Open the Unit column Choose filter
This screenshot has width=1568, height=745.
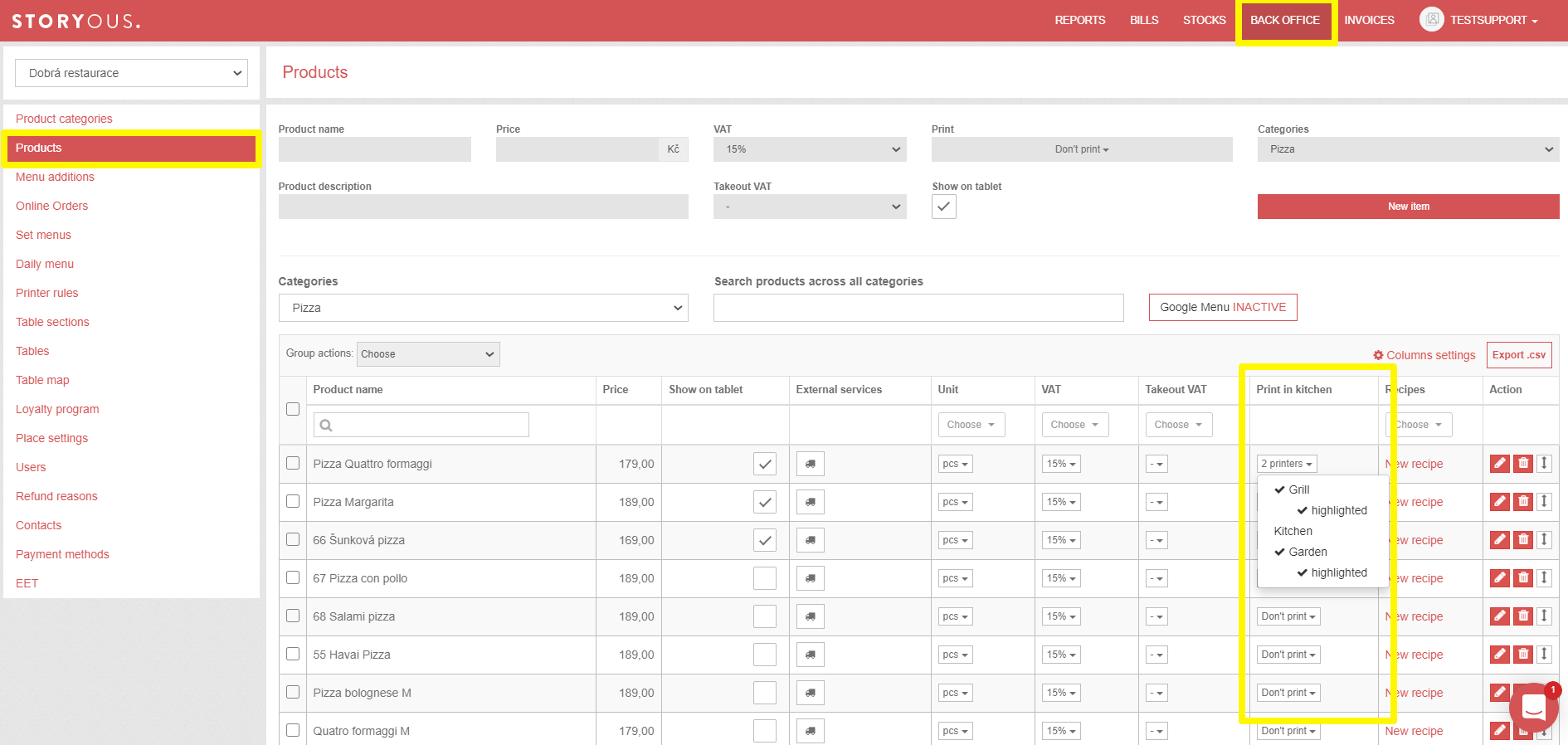point(971,425)
